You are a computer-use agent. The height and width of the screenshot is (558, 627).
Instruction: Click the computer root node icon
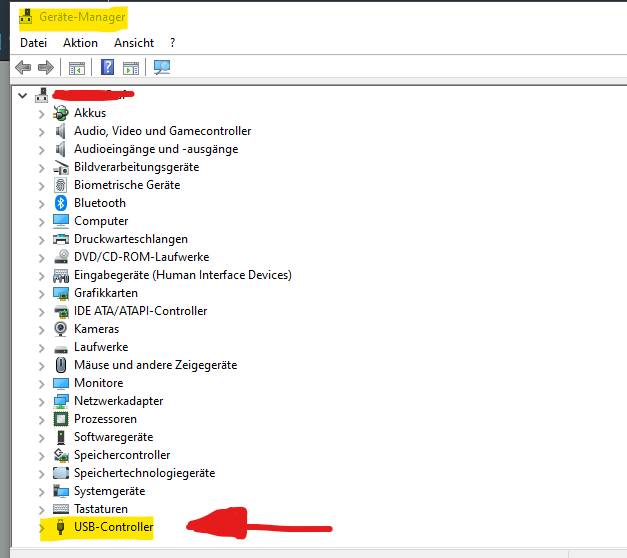click(42, 95)
